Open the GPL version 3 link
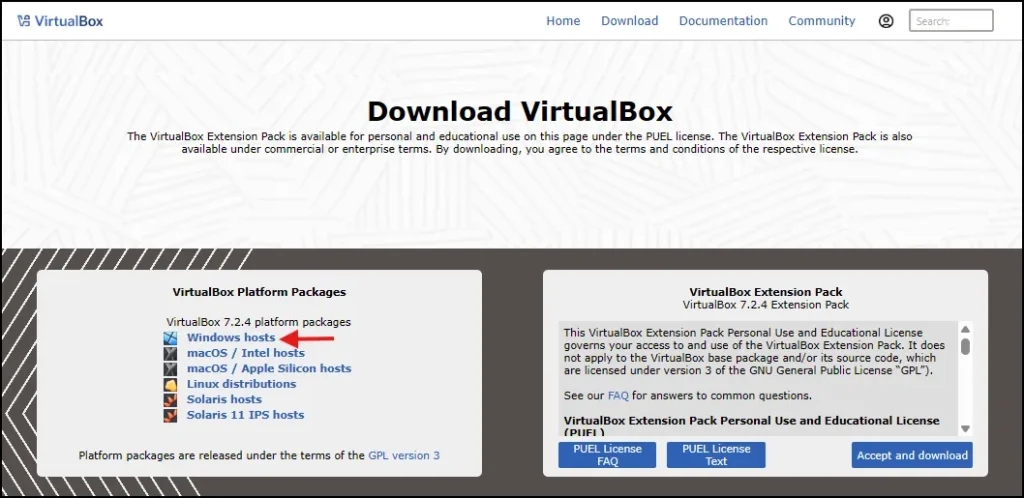Screen dimensions: 1024x498 (404, 455)
